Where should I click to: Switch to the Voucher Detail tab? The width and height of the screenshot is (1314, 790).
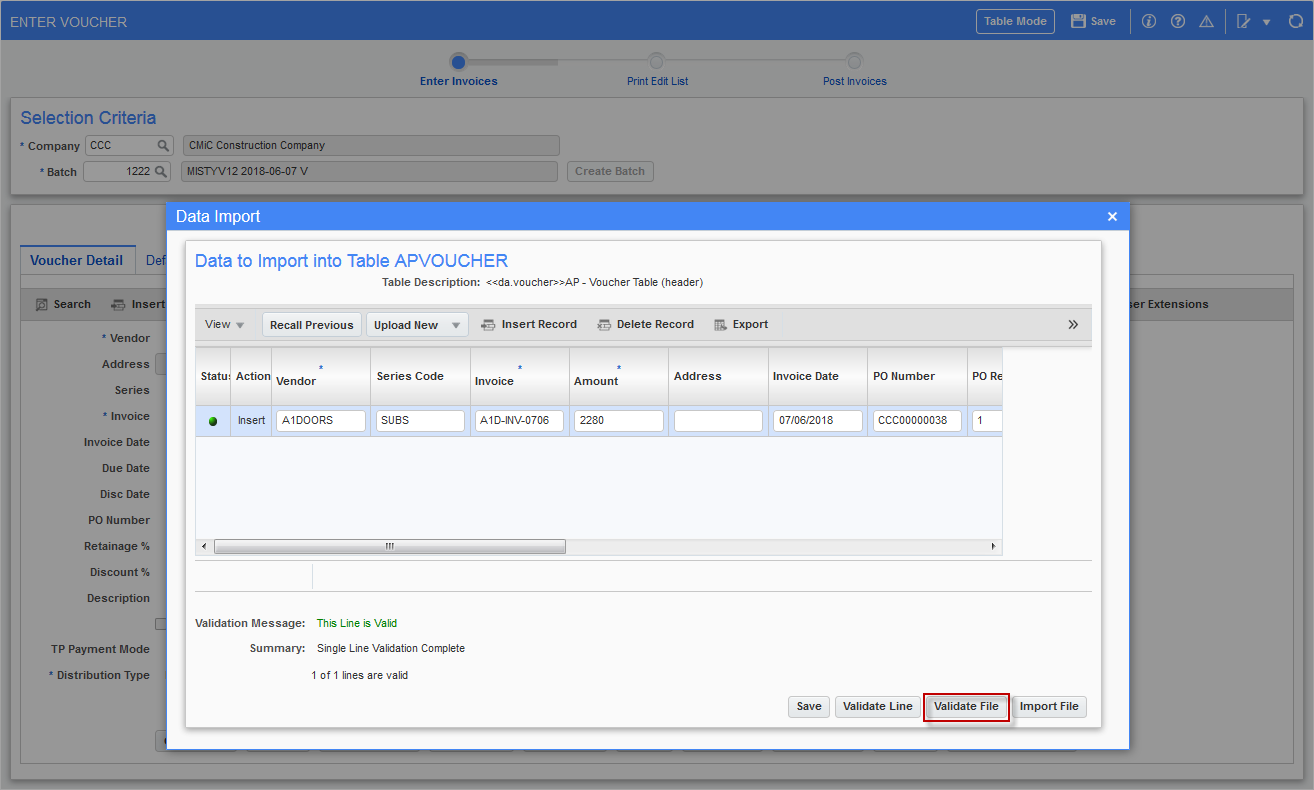[77, 260]
